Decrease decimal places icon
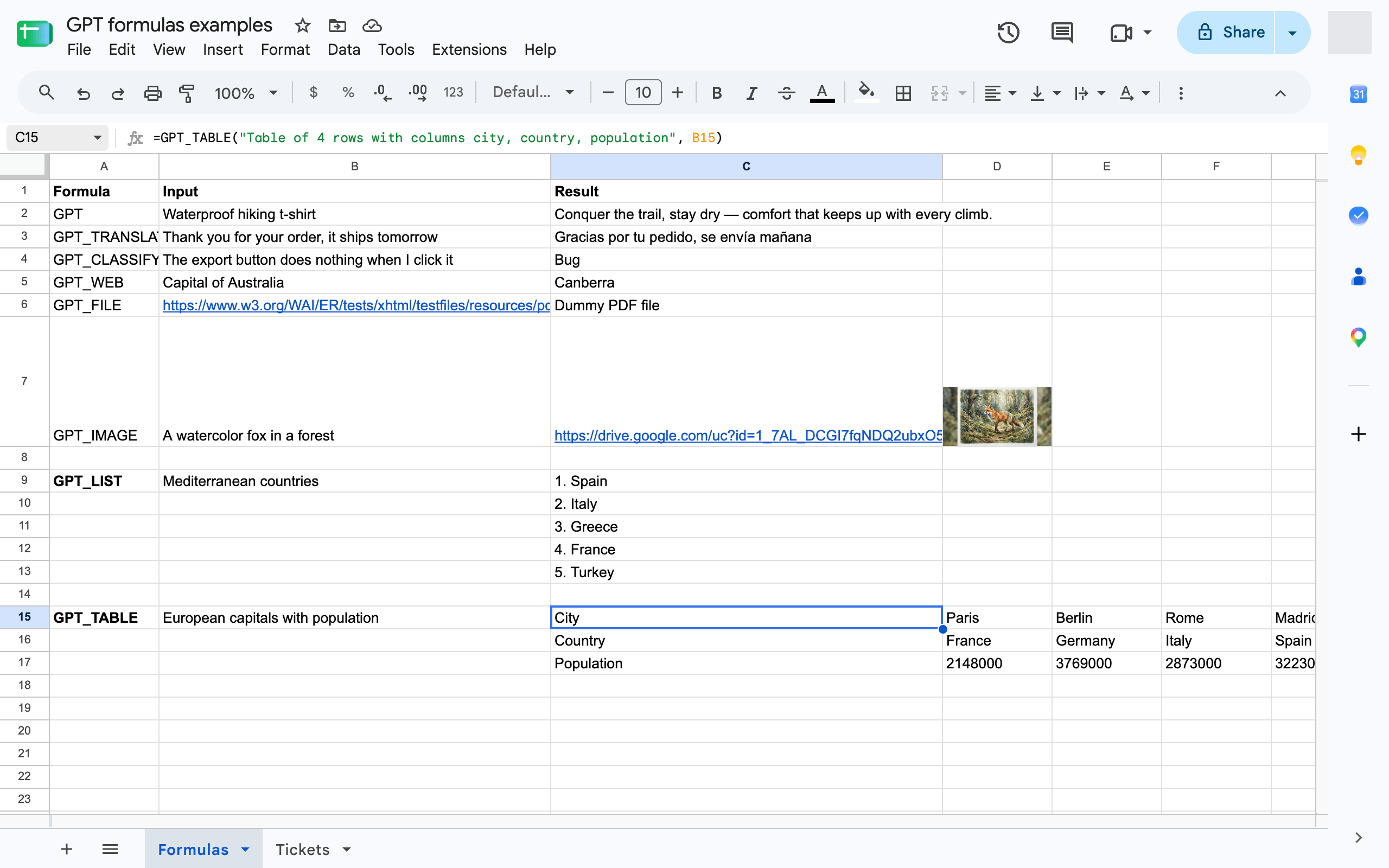Viewport: 1389px width, 868px height. 383,92
